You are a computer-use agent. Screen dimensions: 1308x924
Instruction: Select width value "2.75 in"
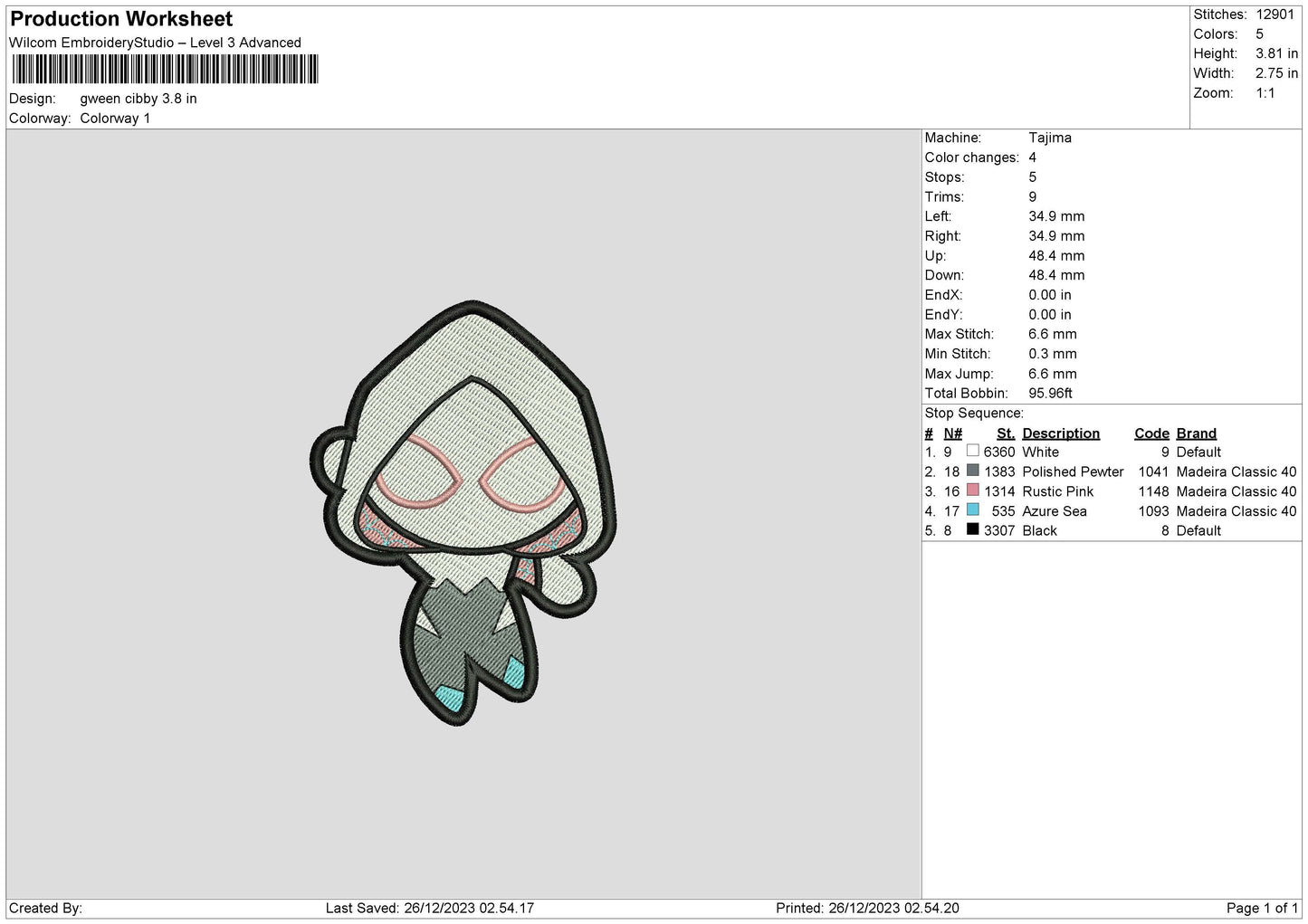pyautogui.click(x=1276, y=73)
